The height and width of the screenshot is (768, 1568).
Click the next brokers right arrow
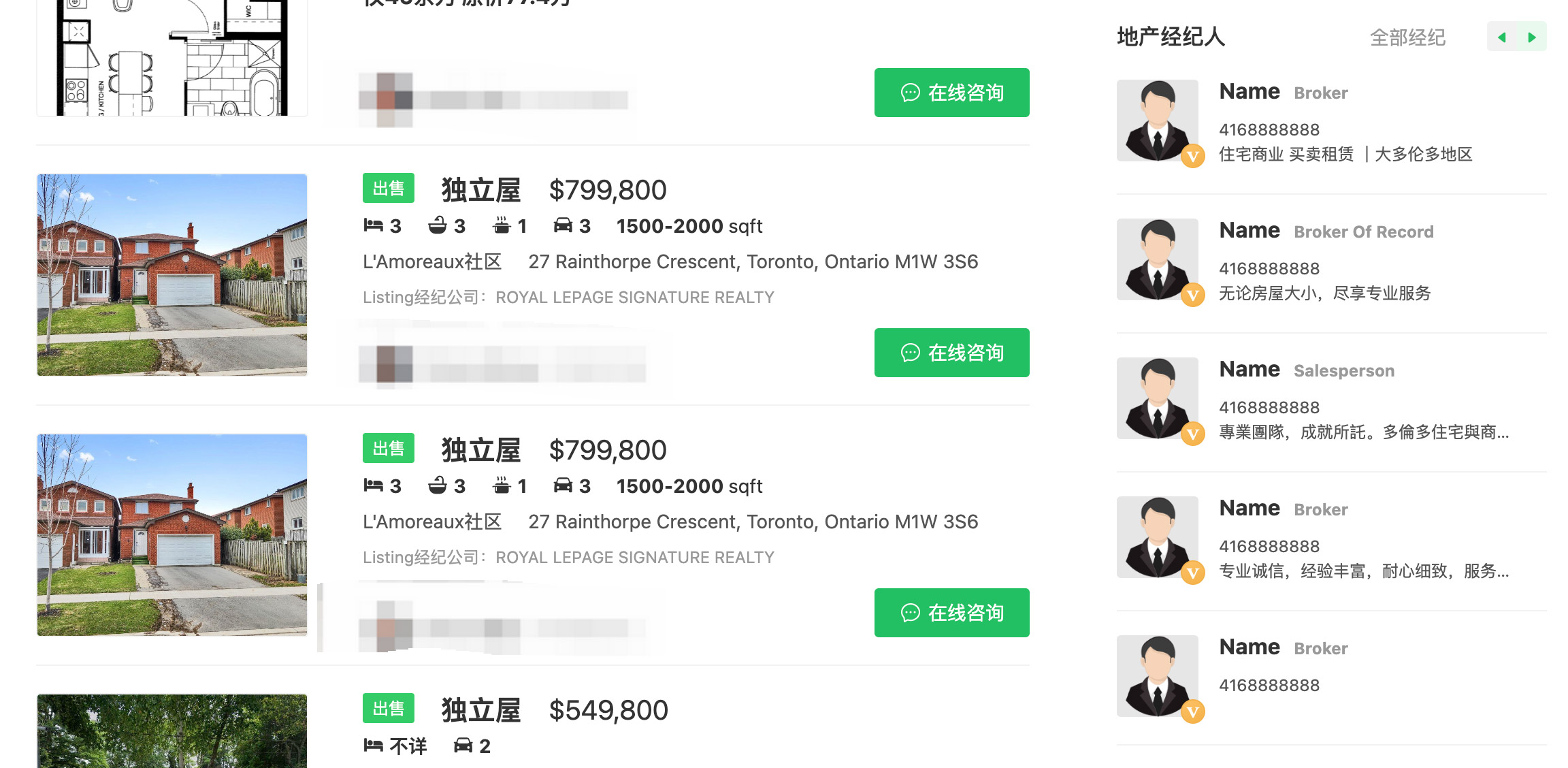(x=1532, y=37)
